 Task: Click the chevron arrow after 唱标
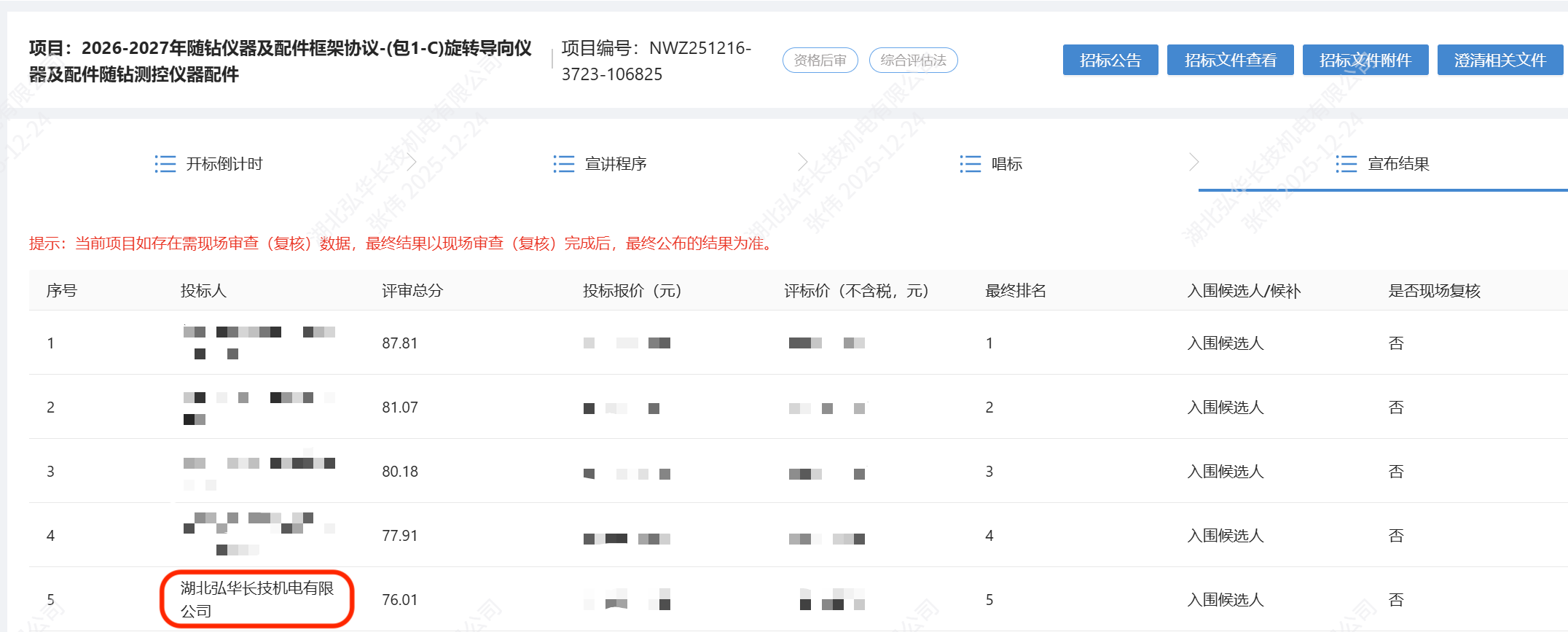click(x=1193, y=162)
